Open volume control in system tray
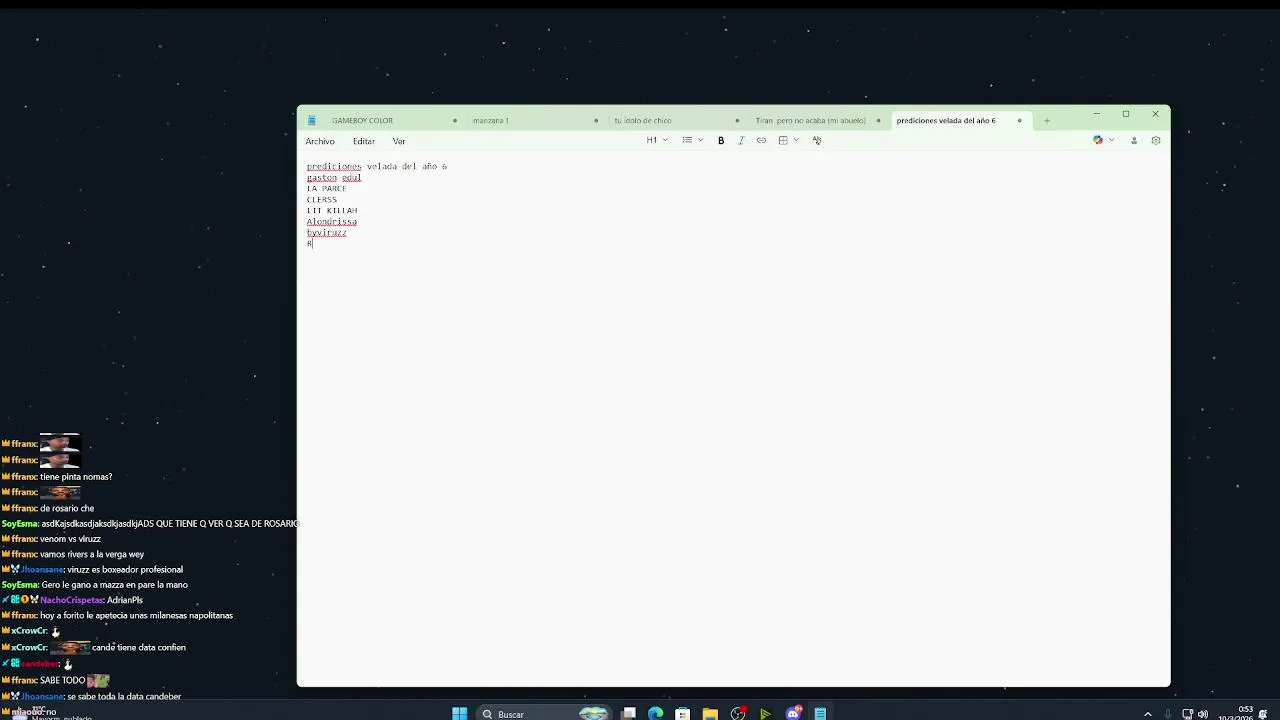 [x=1202, y=714]
